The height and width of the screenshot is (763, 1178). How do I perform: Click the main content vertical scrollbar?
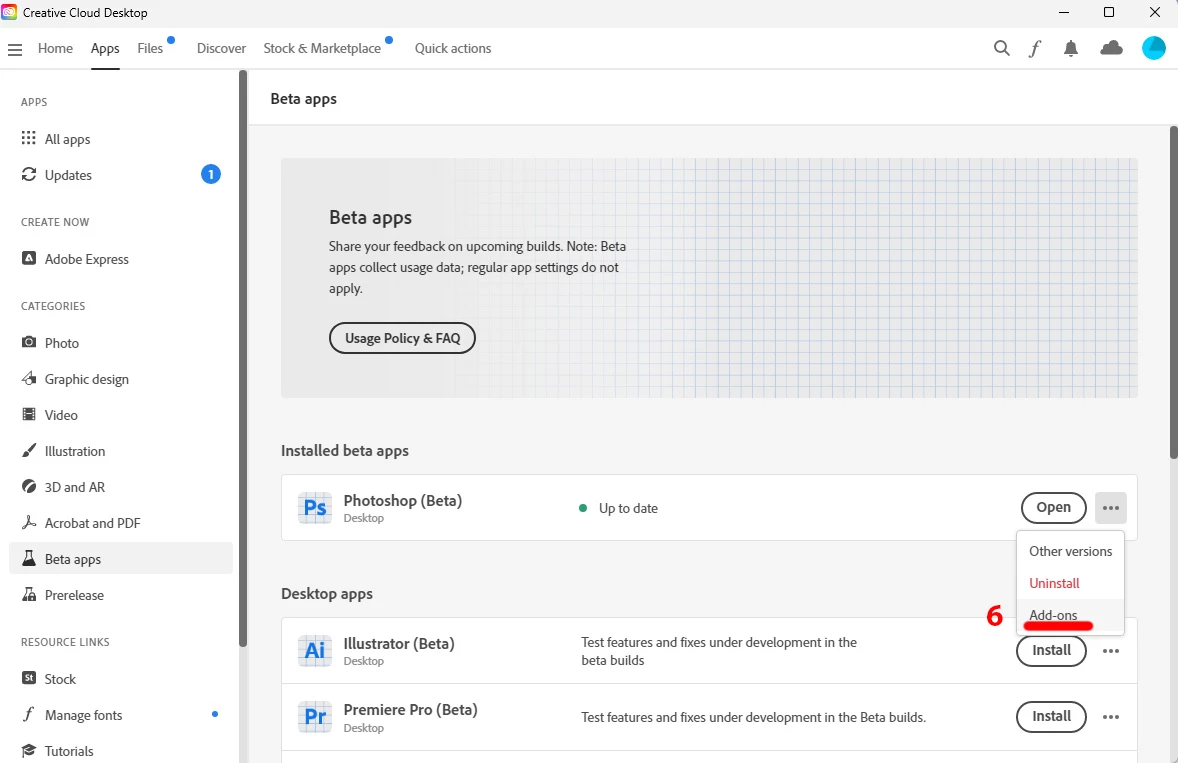[1173, 292]
